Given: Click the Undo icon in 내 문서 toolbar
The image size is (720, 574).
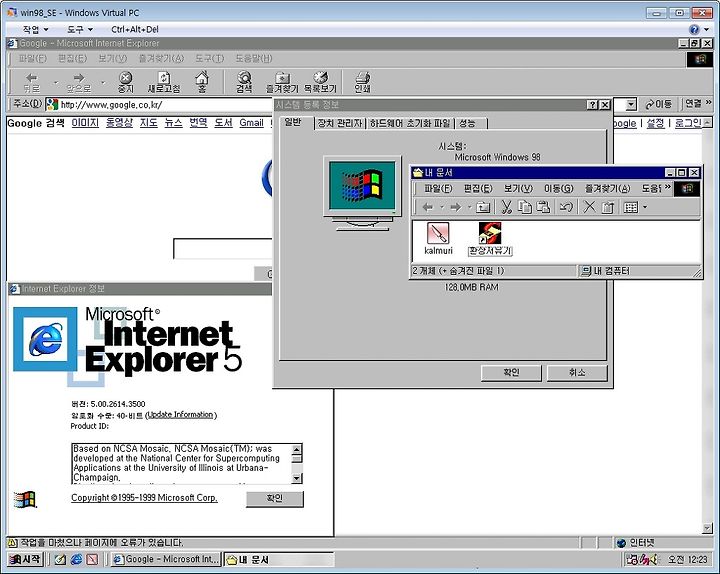Looking at the screenshot, I should (x=566, y=208).
